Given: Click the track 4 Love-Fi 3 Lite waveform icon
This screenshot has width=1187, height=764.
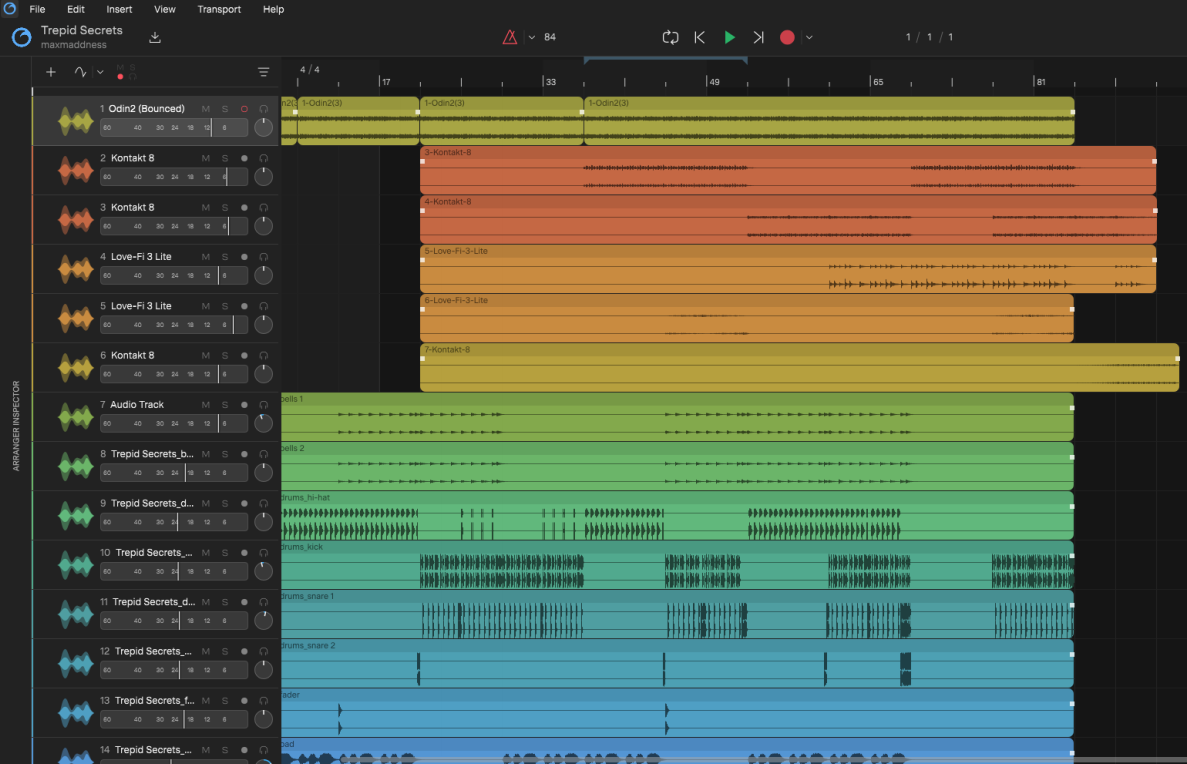Looking at the screenshot, I should (x=76, y=269).
